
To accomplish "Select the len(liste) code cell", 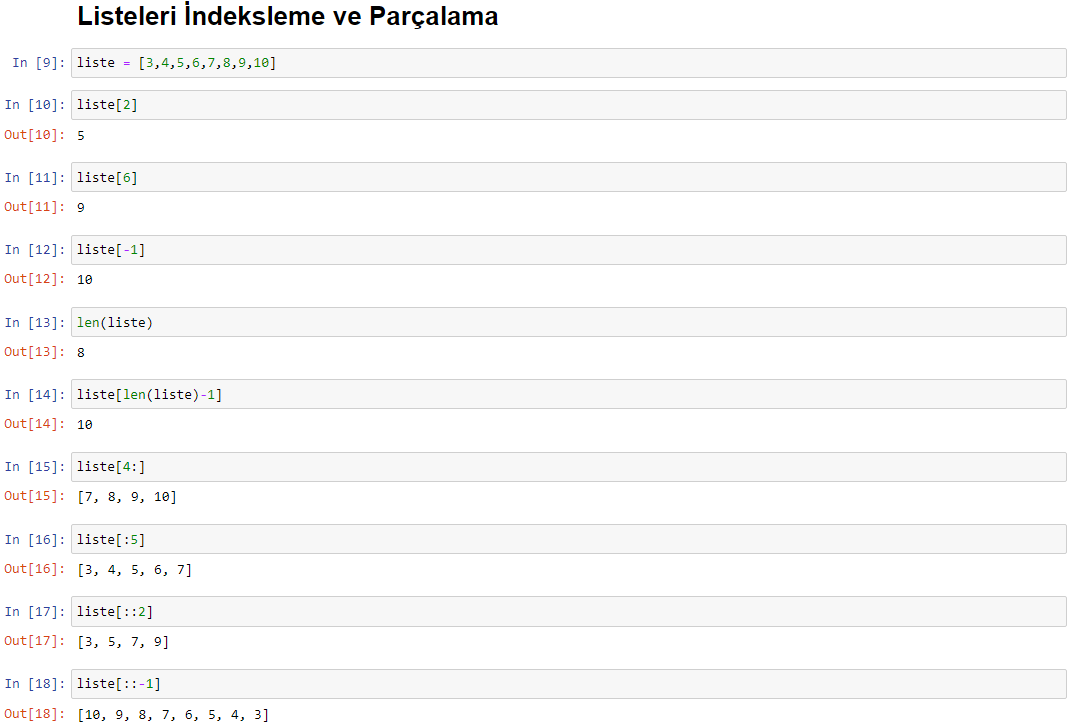I will pyautogui.click(x=569, y=322).
